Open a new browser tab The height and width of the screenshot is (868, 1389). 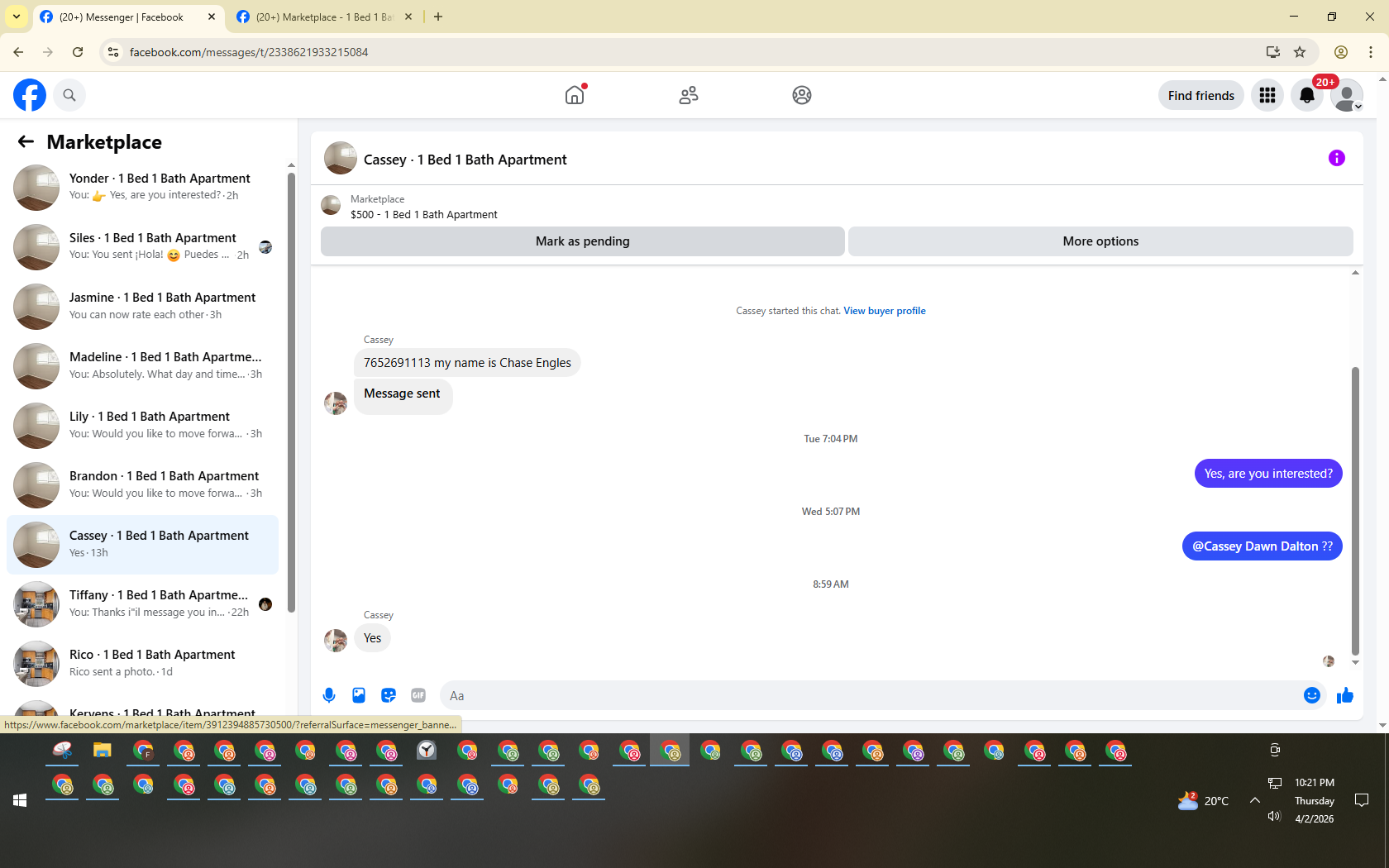[x=438, y=17]
